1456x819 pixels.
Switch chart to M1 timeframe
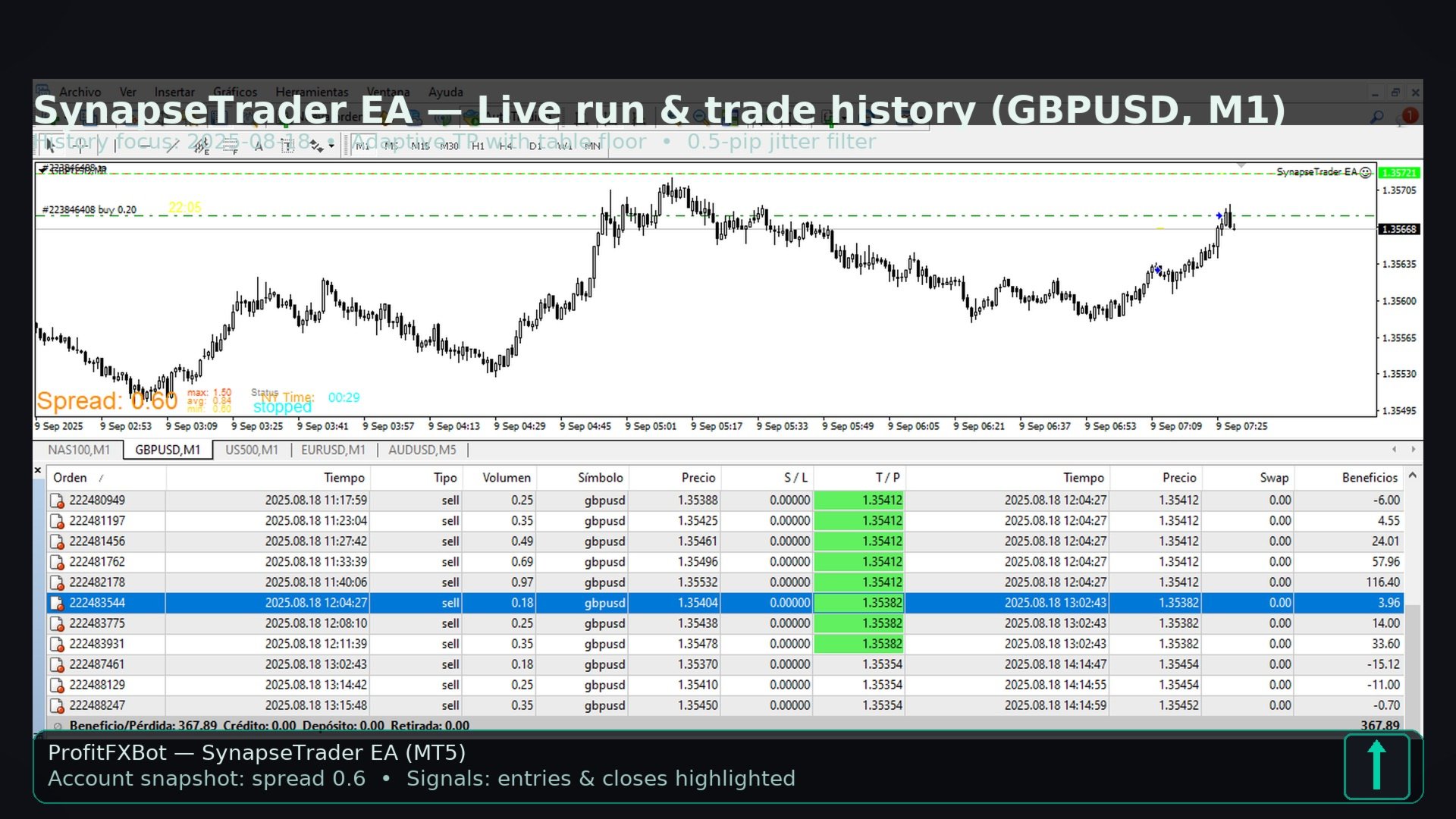pos(362,146)
